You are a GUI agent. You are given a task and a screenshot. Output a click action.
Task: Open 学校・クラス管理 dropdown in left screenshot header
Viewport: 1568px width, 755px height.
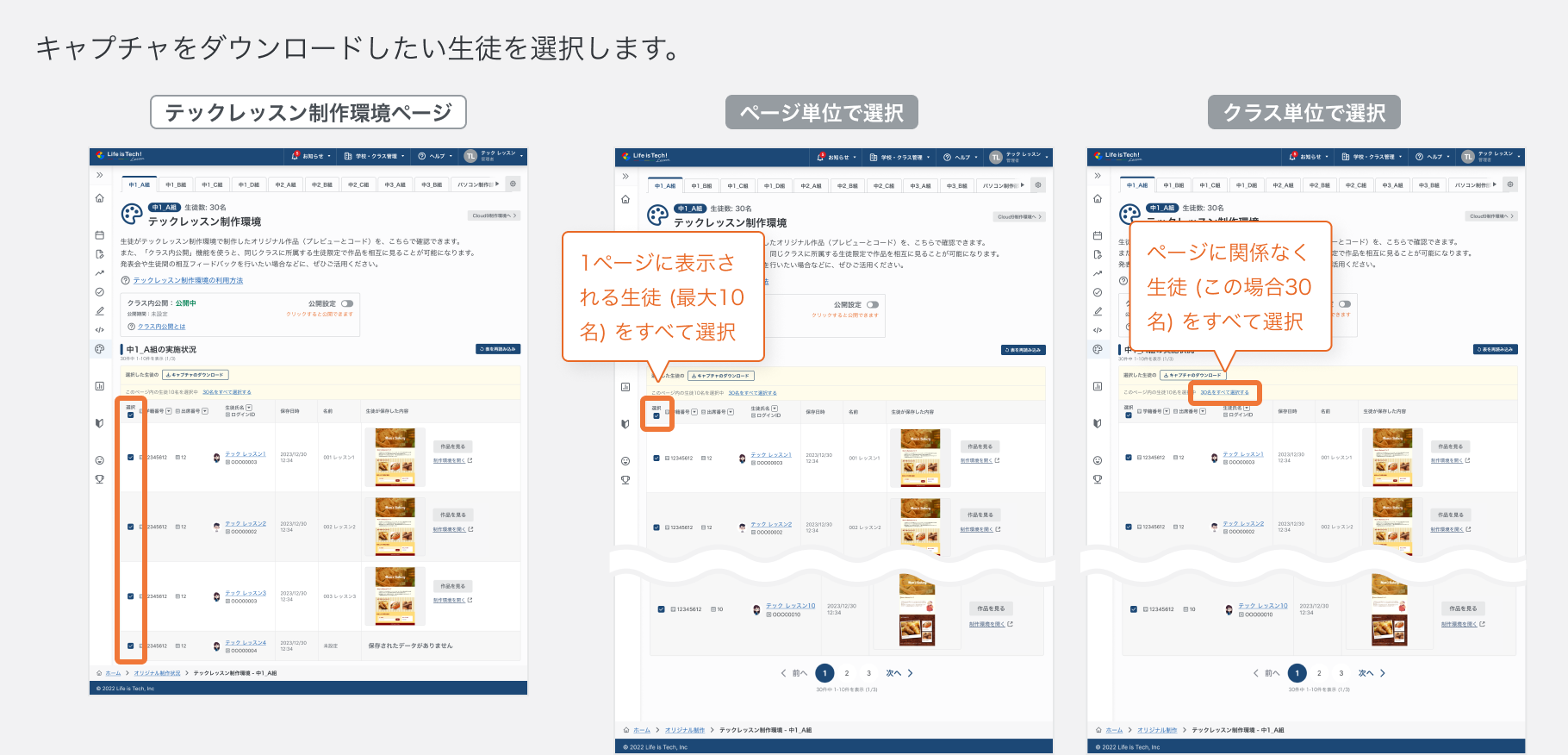click(x=375, y=156)
